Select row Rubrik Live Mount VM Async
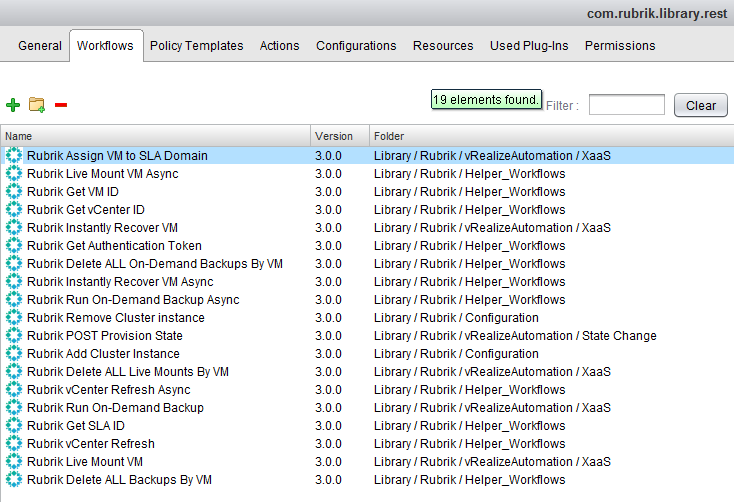The image size is (734, 502). (367, 174)
